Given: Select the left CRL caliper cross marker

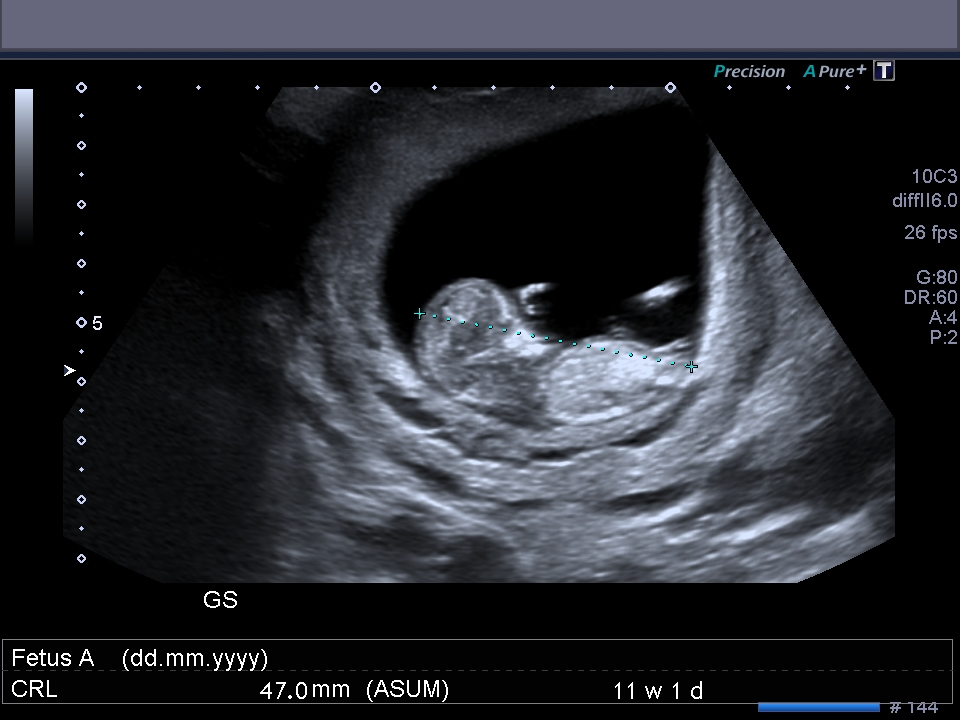Looking at the screenshot, I should coord(420,314).
